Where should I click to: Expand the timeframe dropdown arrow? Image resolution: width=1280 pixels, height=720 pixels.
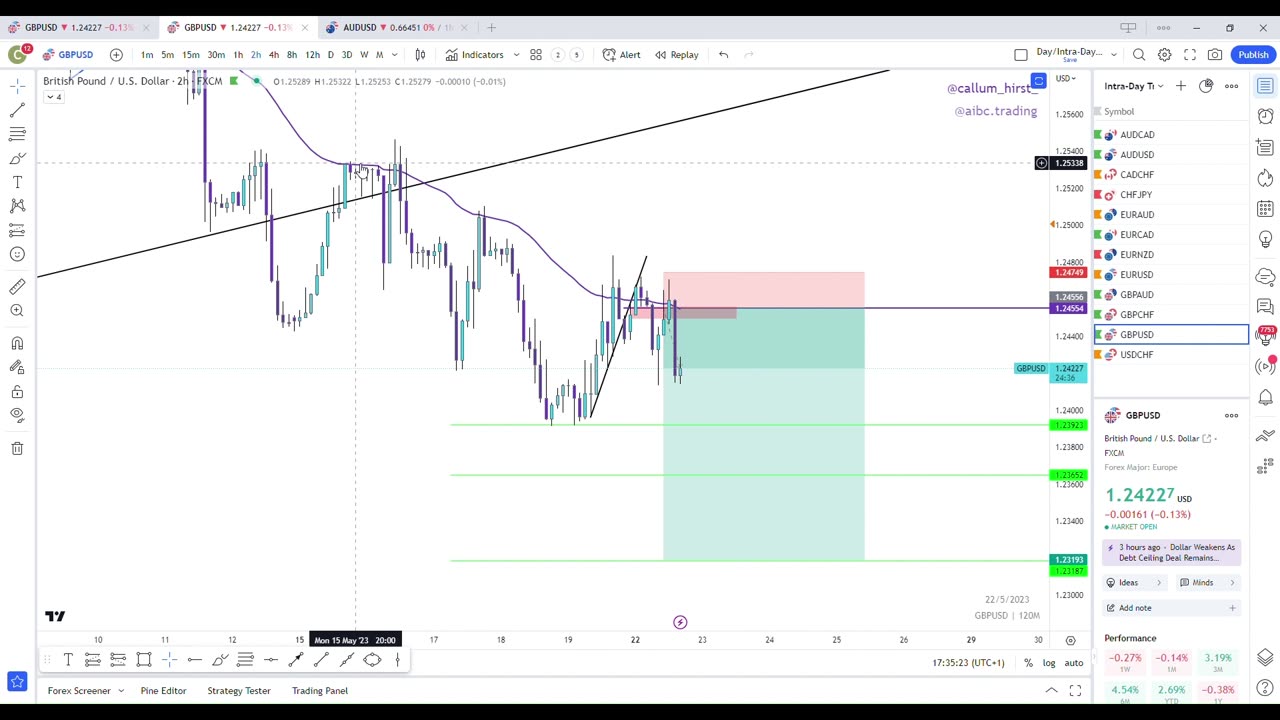[x=394, y=55]
